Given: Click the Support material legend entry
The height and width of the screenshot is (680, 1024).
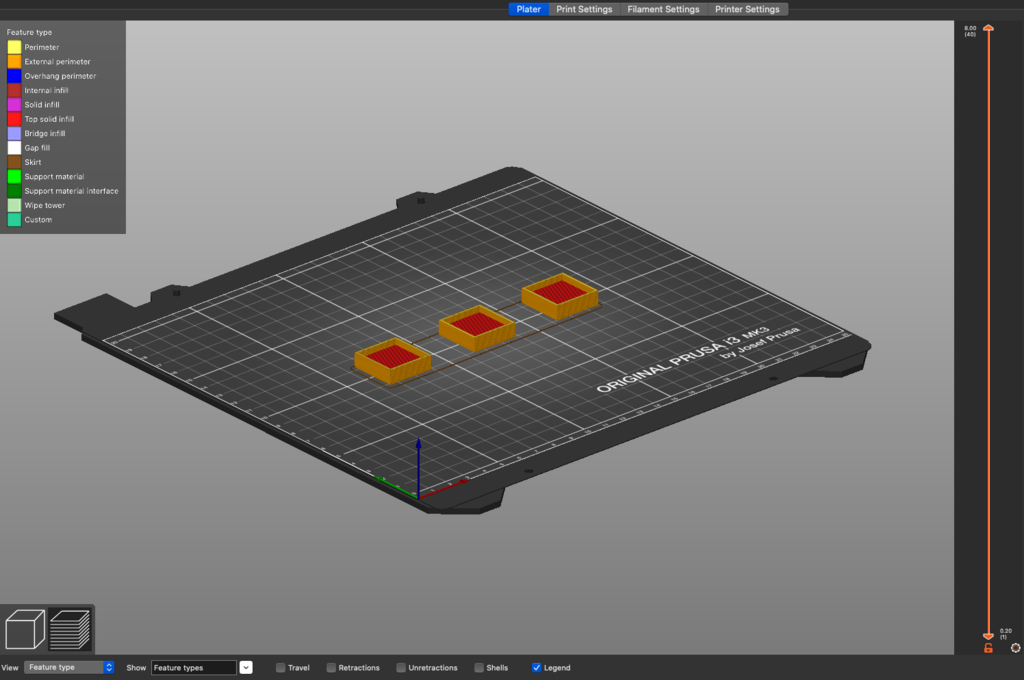Looking at the screenshot, I should coord(55,175).
